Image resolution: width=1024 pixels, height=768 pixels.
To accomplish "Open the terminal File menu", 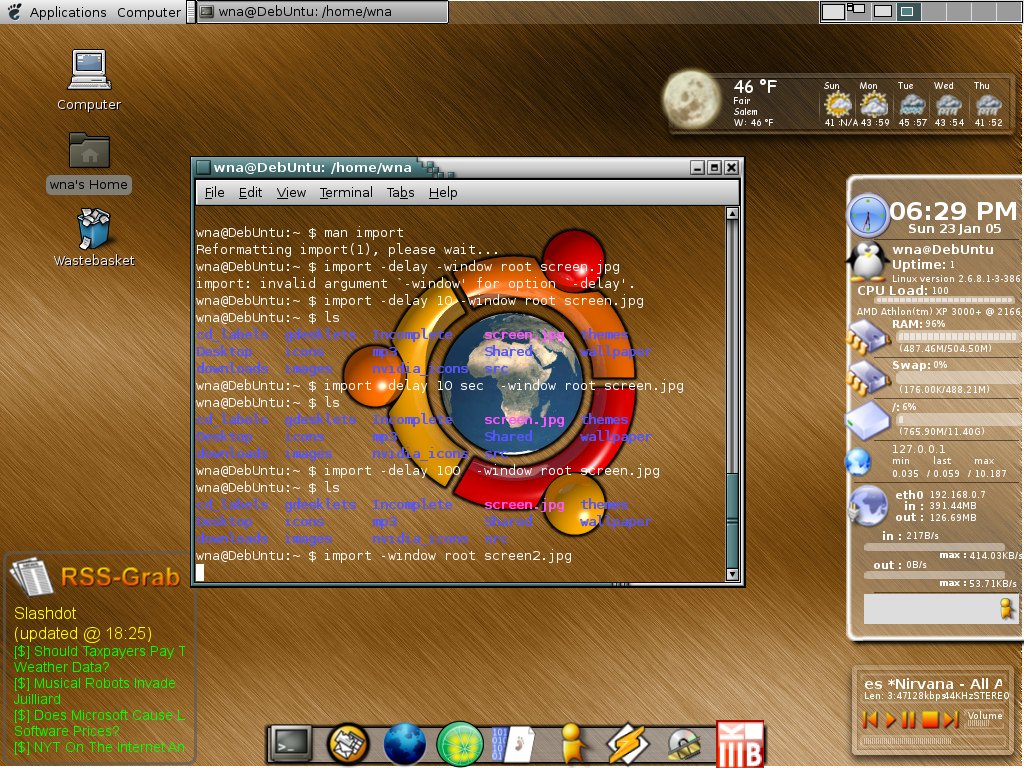I will [214, 193].
